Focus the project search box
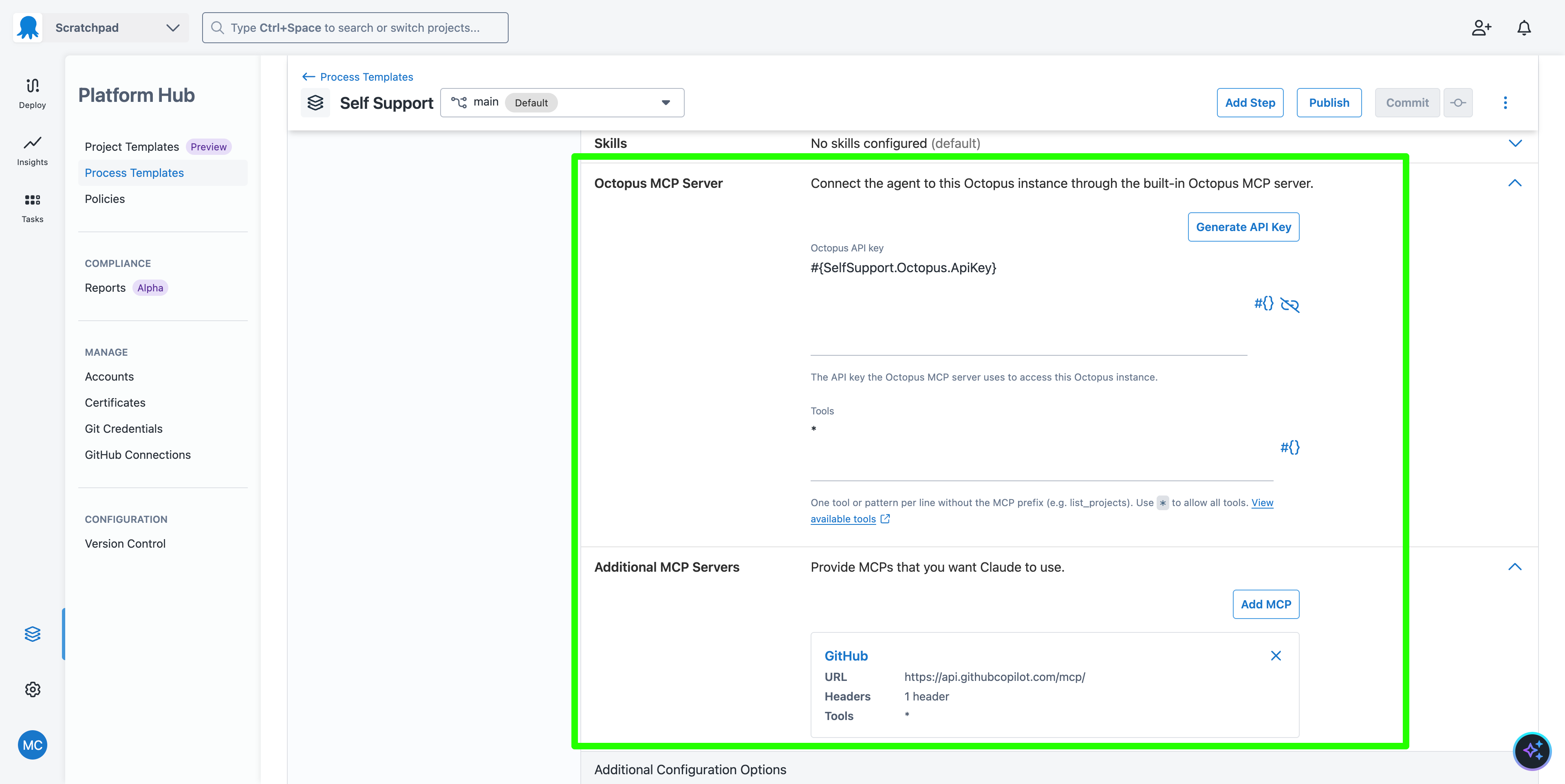This screenshot has height=784, width=1565. (x=355, y=28)
